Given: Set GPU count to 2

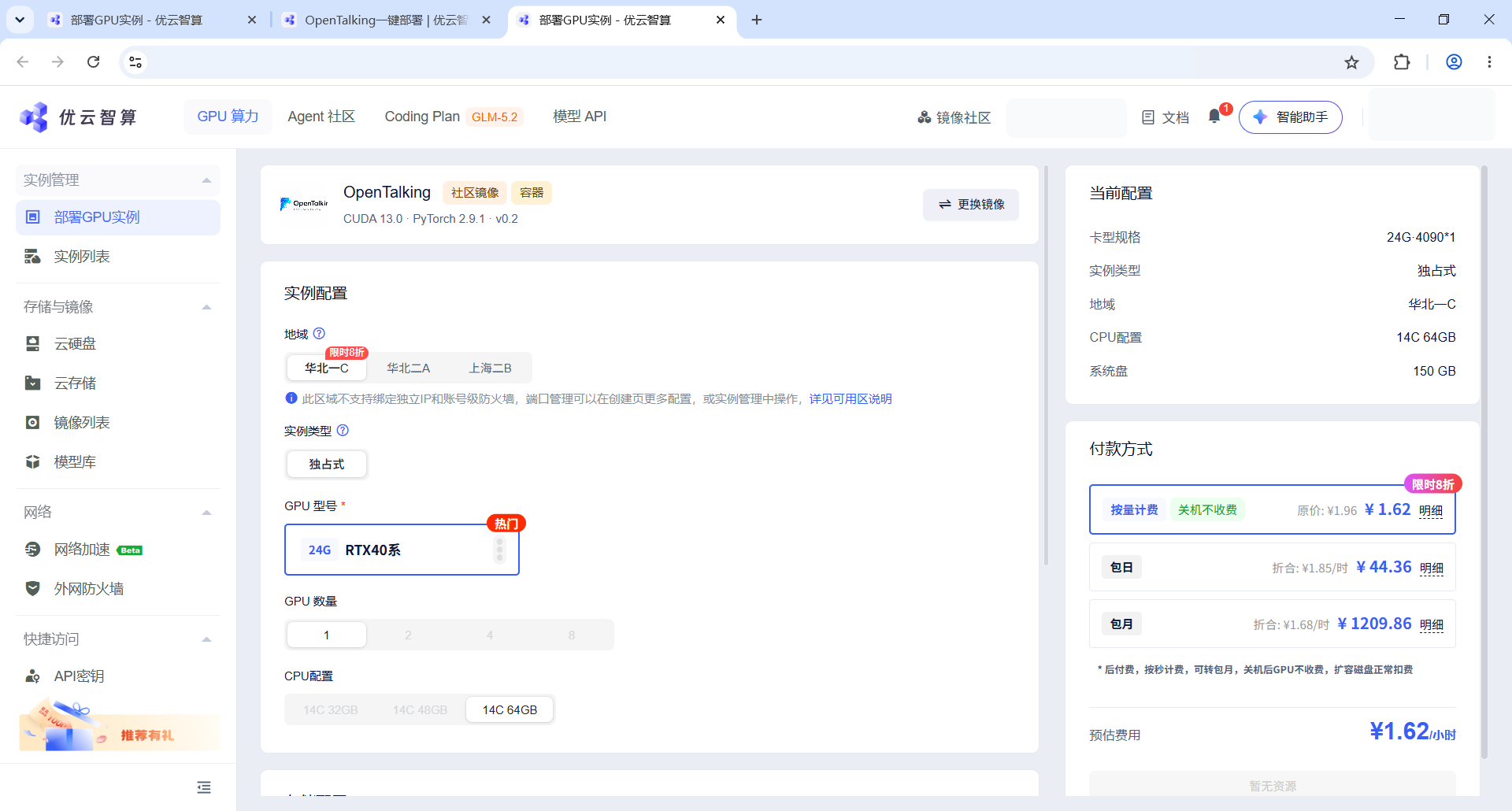Looking at the screenshot, I should 408,635.
